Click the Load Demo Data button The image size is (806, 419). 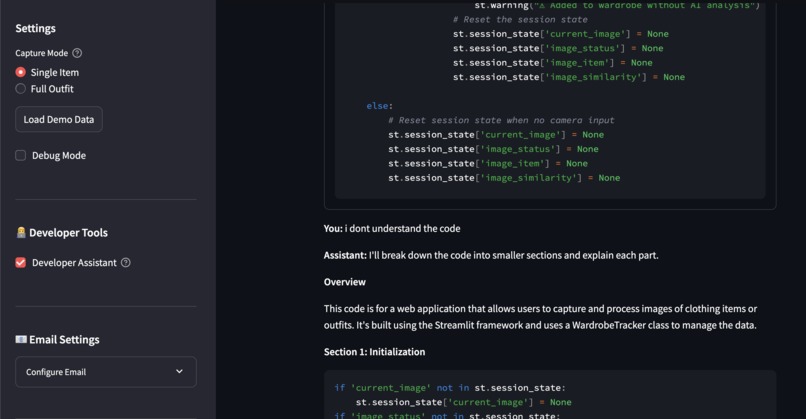click(59, 119)
